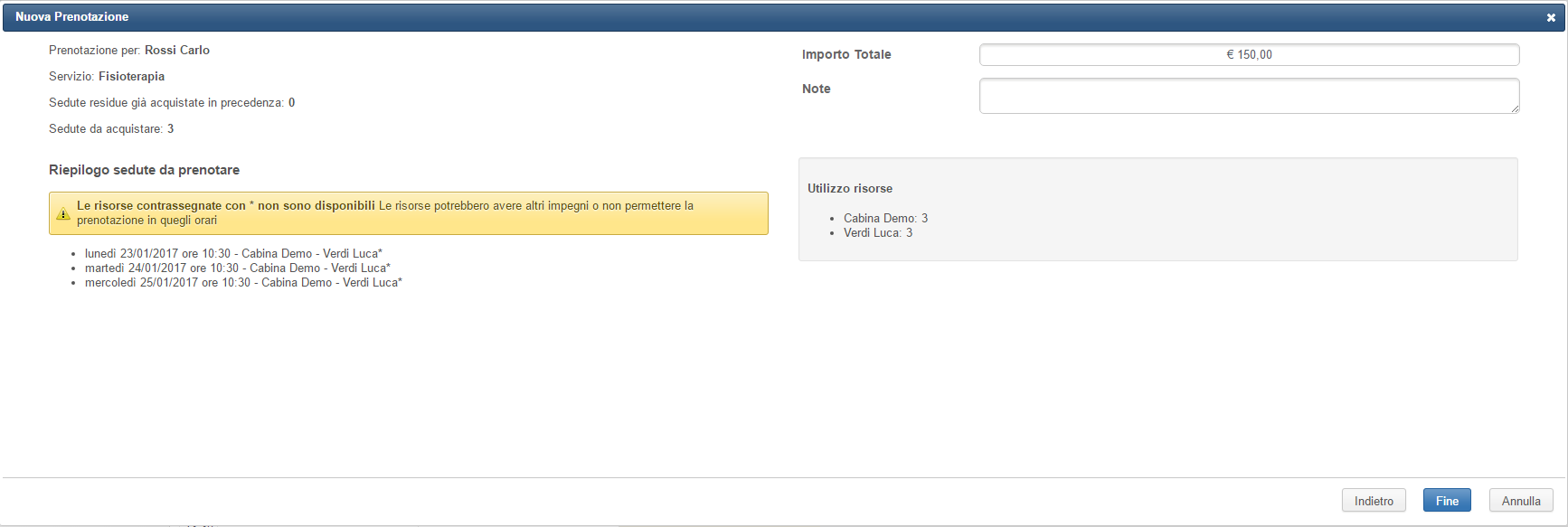Click the Riepilogo sedute da prenotare heading

point(144,170)
